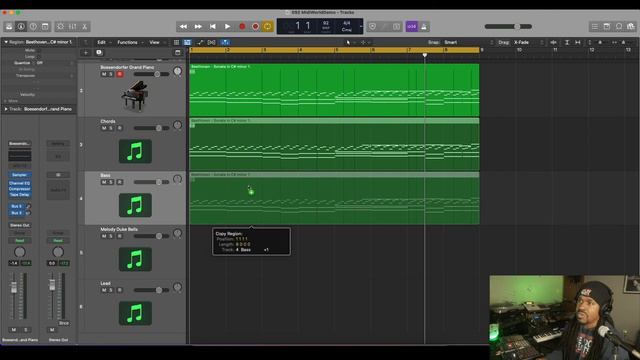Open the Mixer icon
The height and width of the screenshot is (360, 640).
(x=73, y=27)
